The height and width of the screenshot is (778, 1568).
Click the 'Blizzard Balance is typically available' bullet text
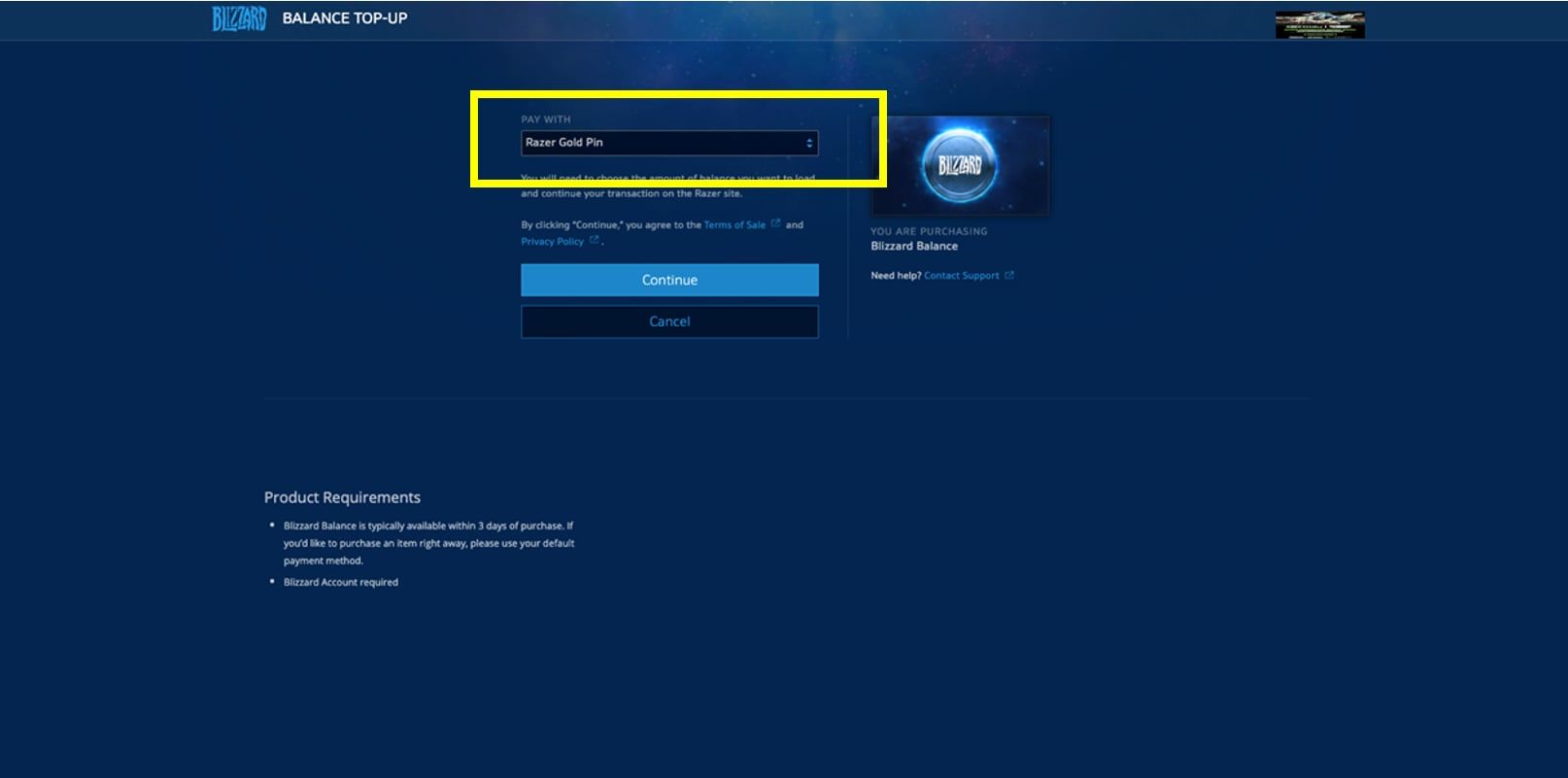[x=428, y=543]
